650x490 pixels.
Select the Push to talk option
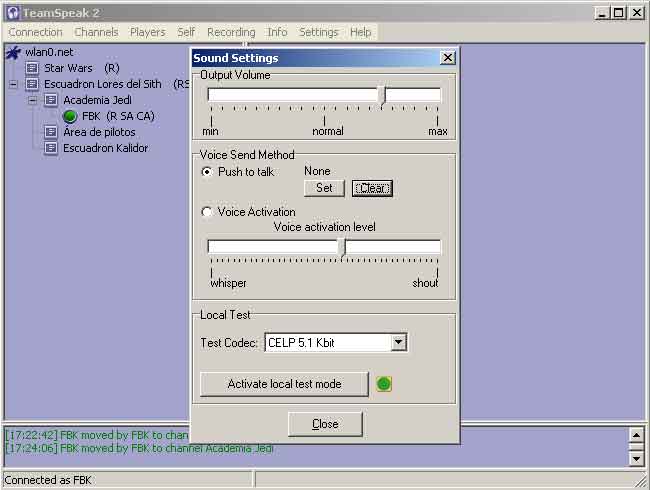pos(207,172)
